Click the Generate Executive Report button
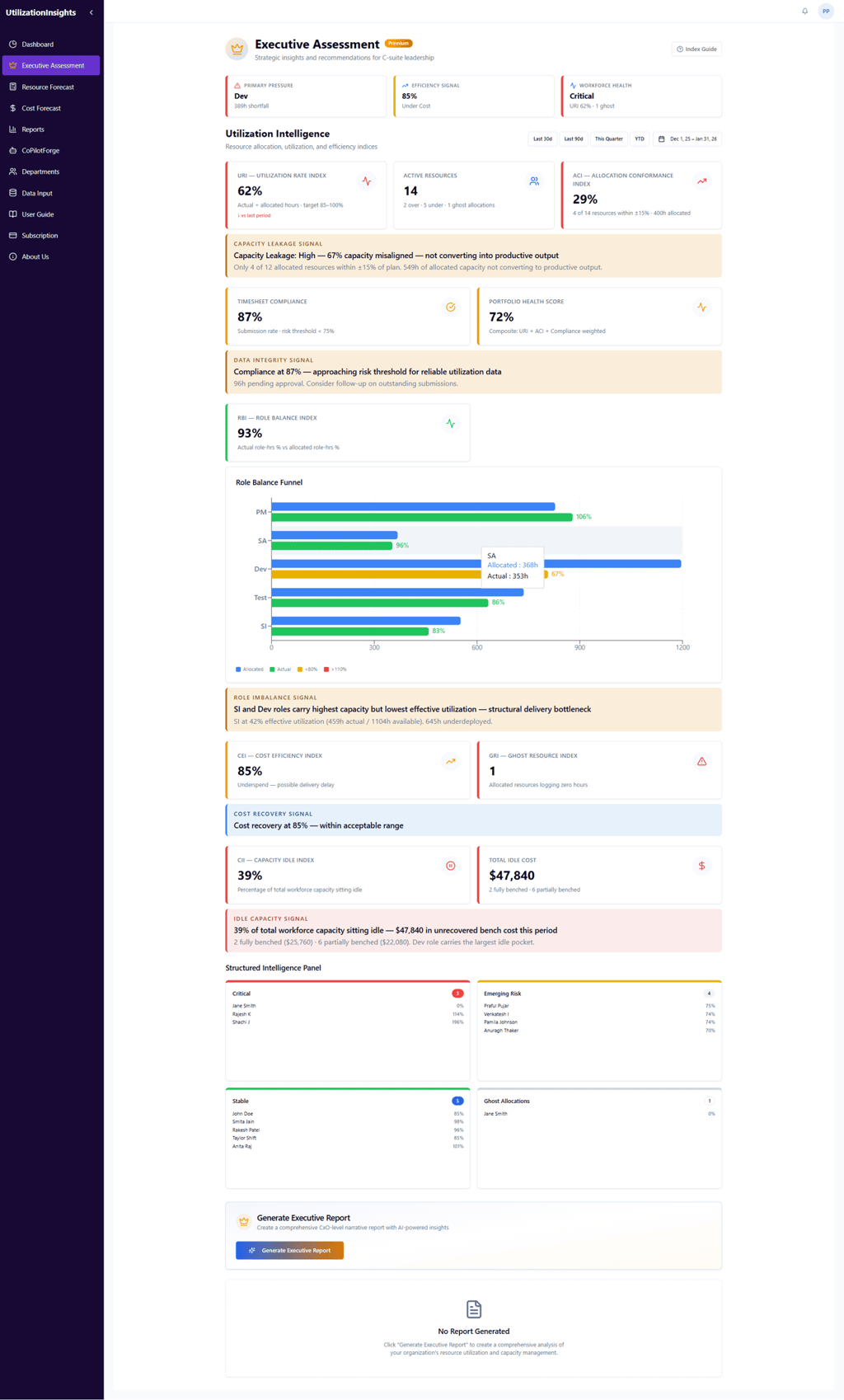Viewport: 844px width, 1400px height. point(289,1251)
